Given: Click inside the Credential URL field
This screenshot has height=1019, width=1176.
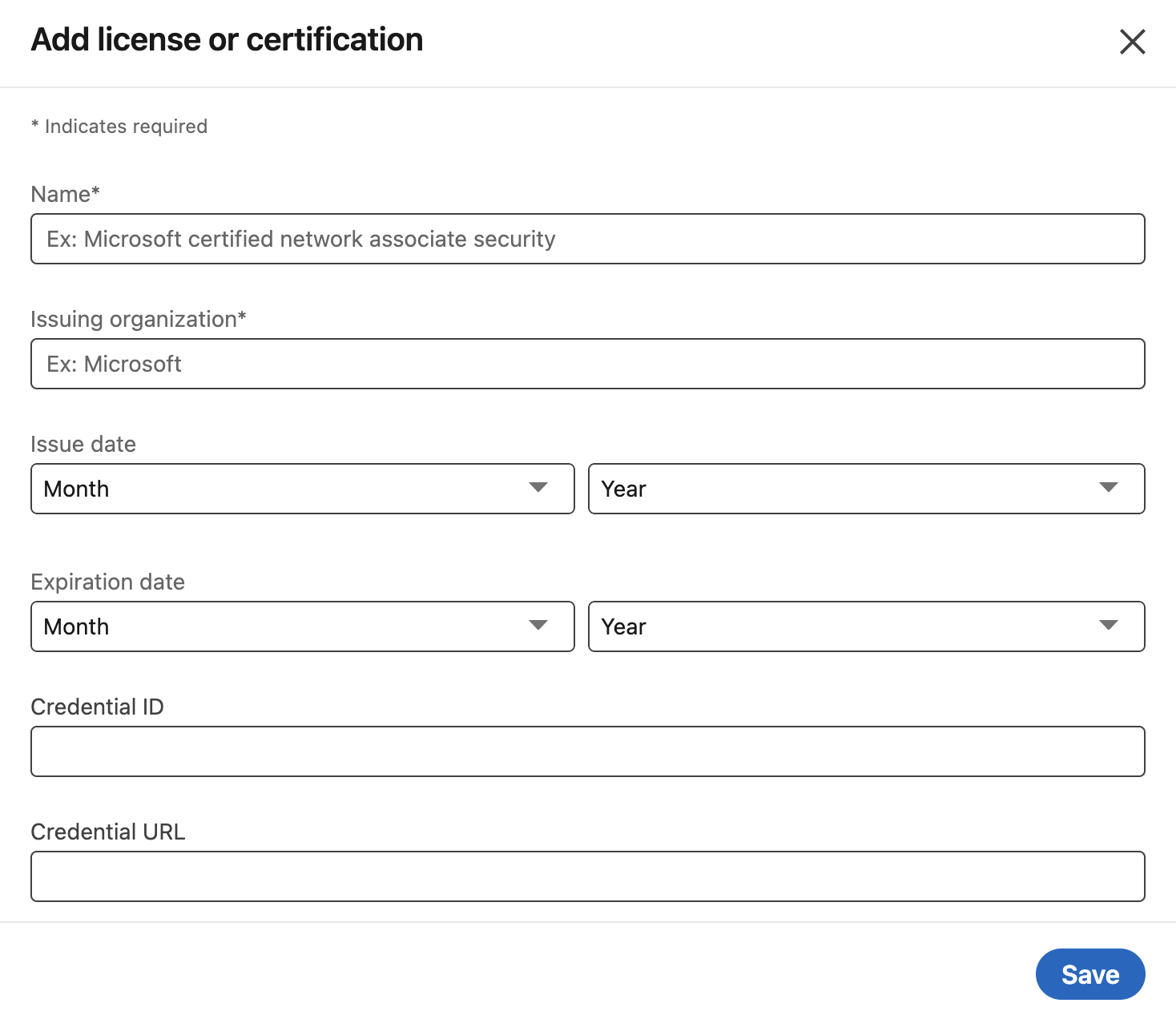Looking at the screenshot, I should click(587, 876).
